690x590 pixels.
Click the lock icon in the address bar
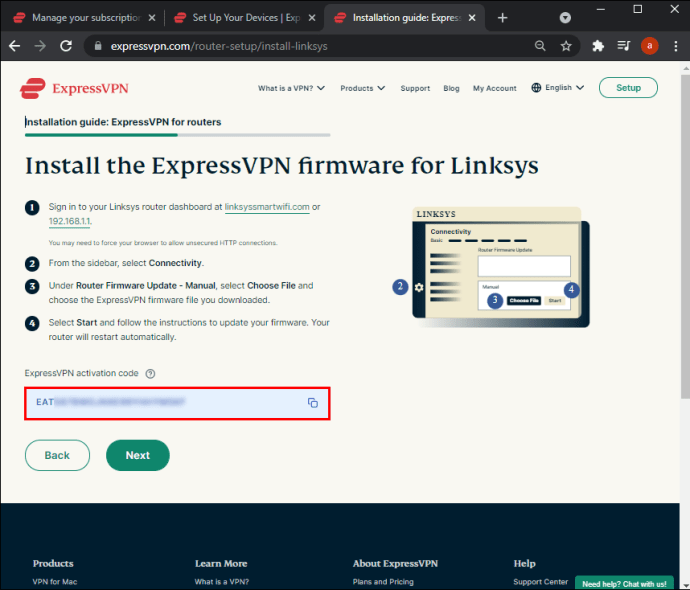point(98,46)
